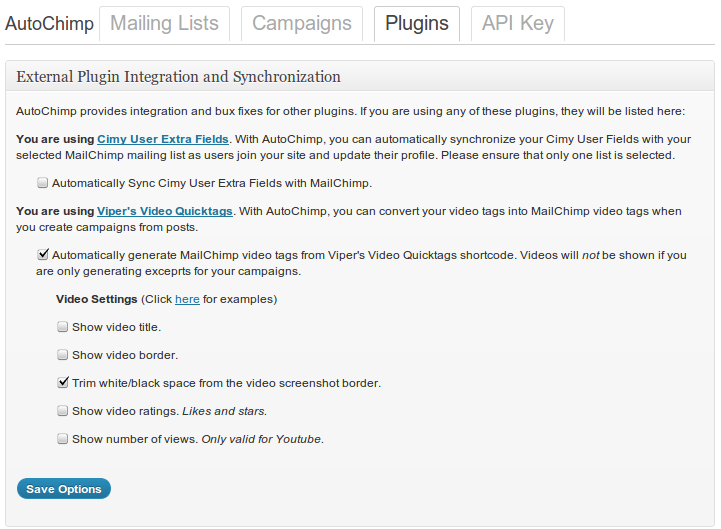The width and height of the screenshot is (721, 529).
Task: Select the Plugins tab
Action: [x=417, y=23]
